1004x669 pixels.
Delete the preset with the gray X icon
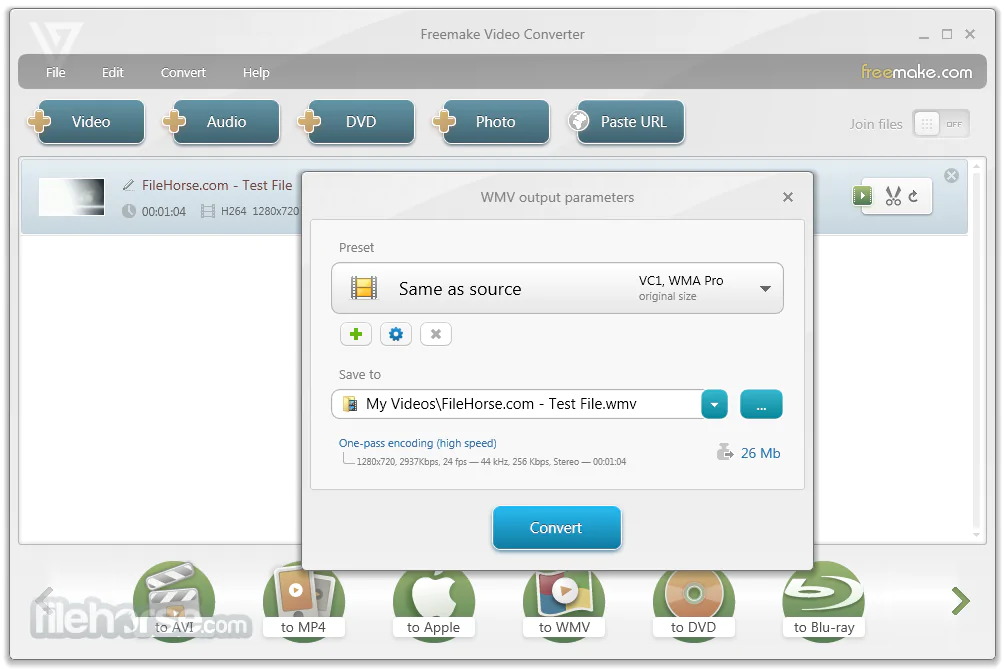[x=435, y=334]
